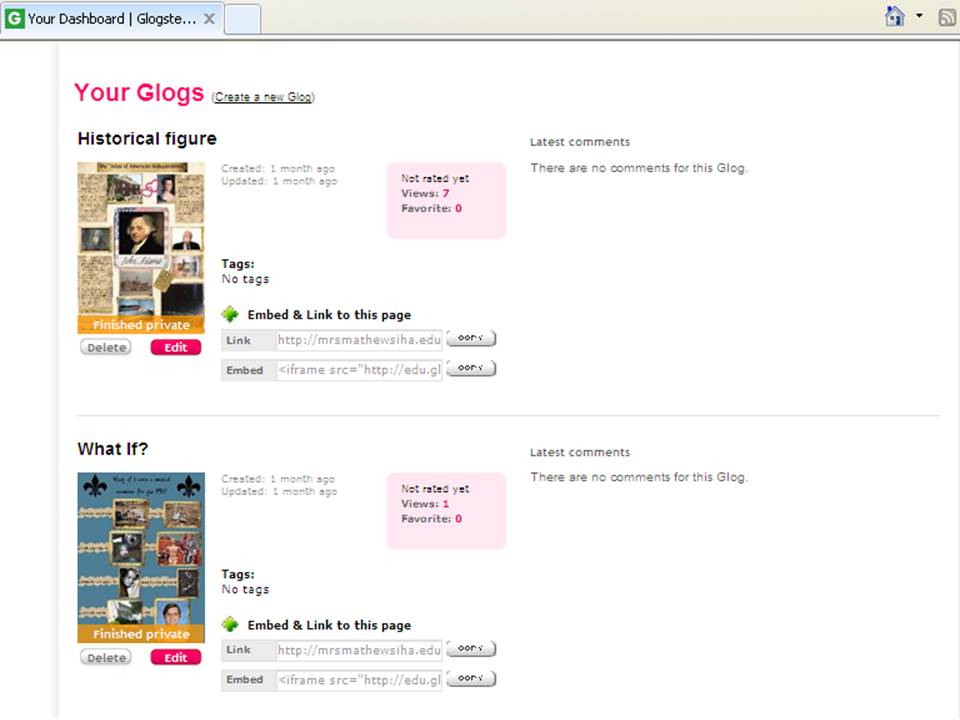The height and width of the screenshot is (720, 960).
Task: Edit the What If? glog
Action: [x=175, y=657]
